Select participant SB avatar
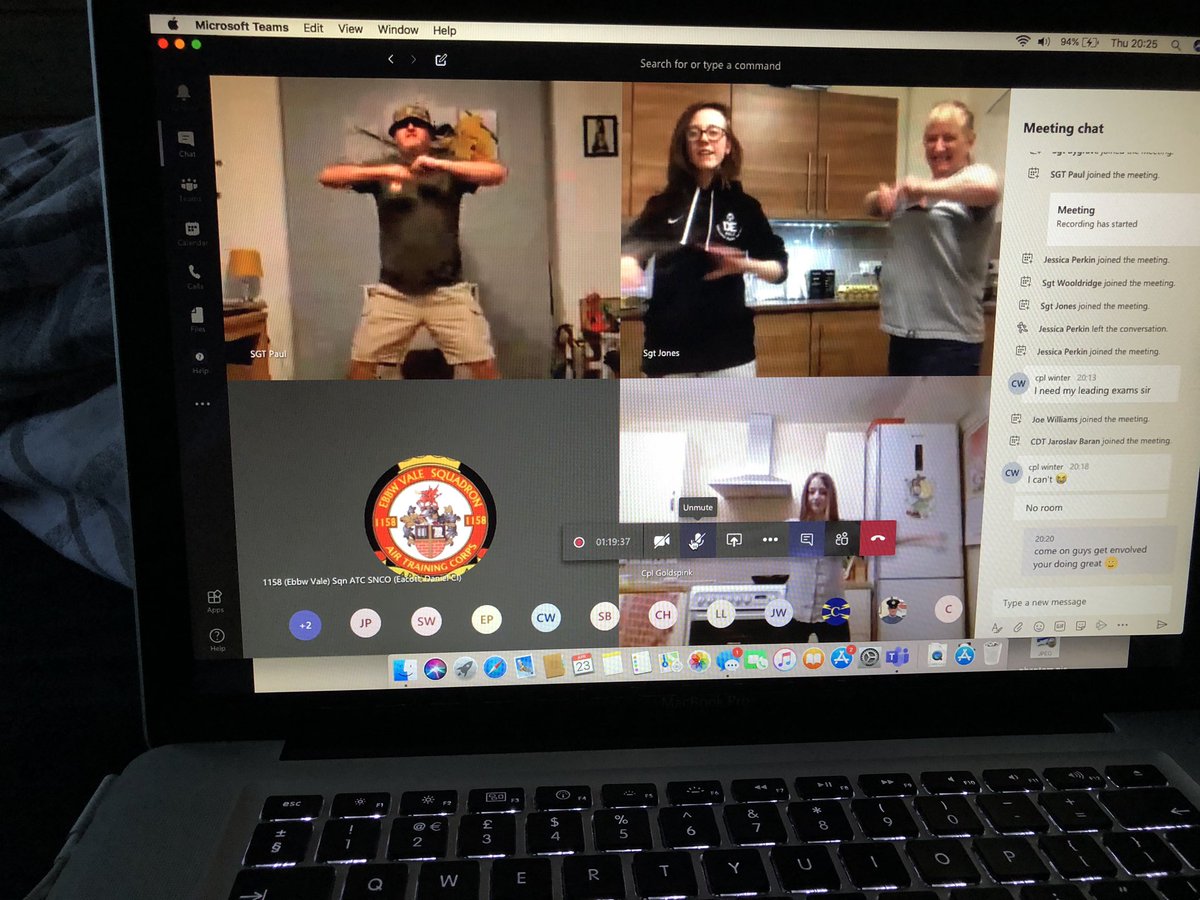The width and height of the screenshot is (1200, 900). tap(604, 616)
